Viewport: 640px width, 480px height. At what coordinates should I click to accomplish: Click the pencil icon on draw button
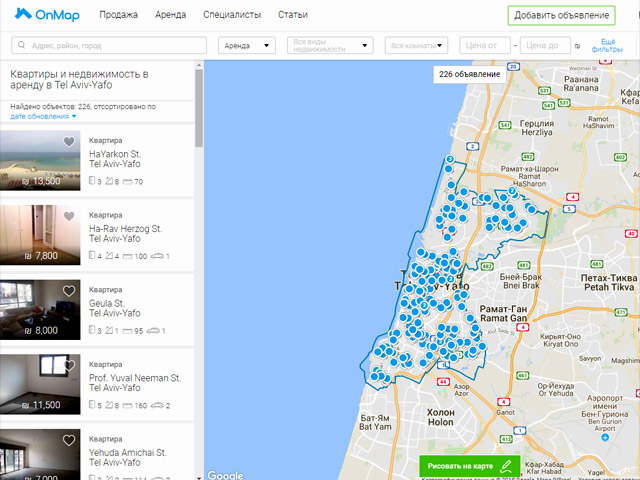coord(506,466)
